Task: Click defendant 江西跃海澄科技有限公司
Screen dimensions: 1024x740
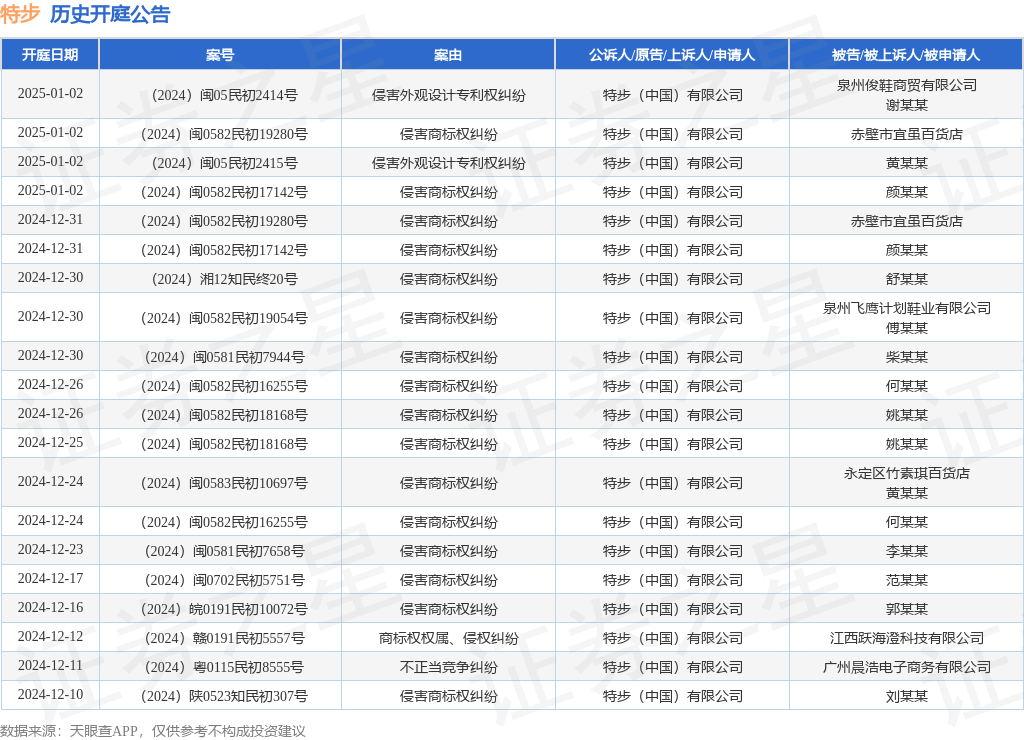Action: pos(906,638)
